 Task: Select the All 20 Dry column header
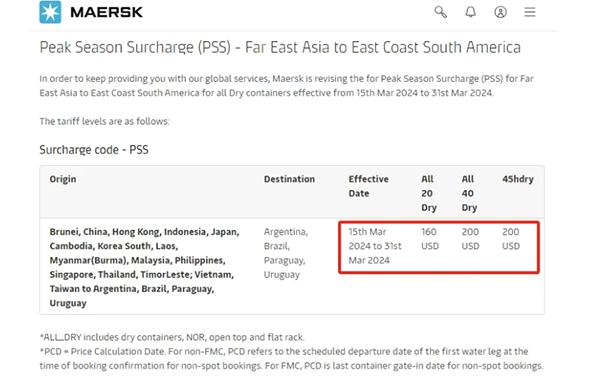[429, 193]
